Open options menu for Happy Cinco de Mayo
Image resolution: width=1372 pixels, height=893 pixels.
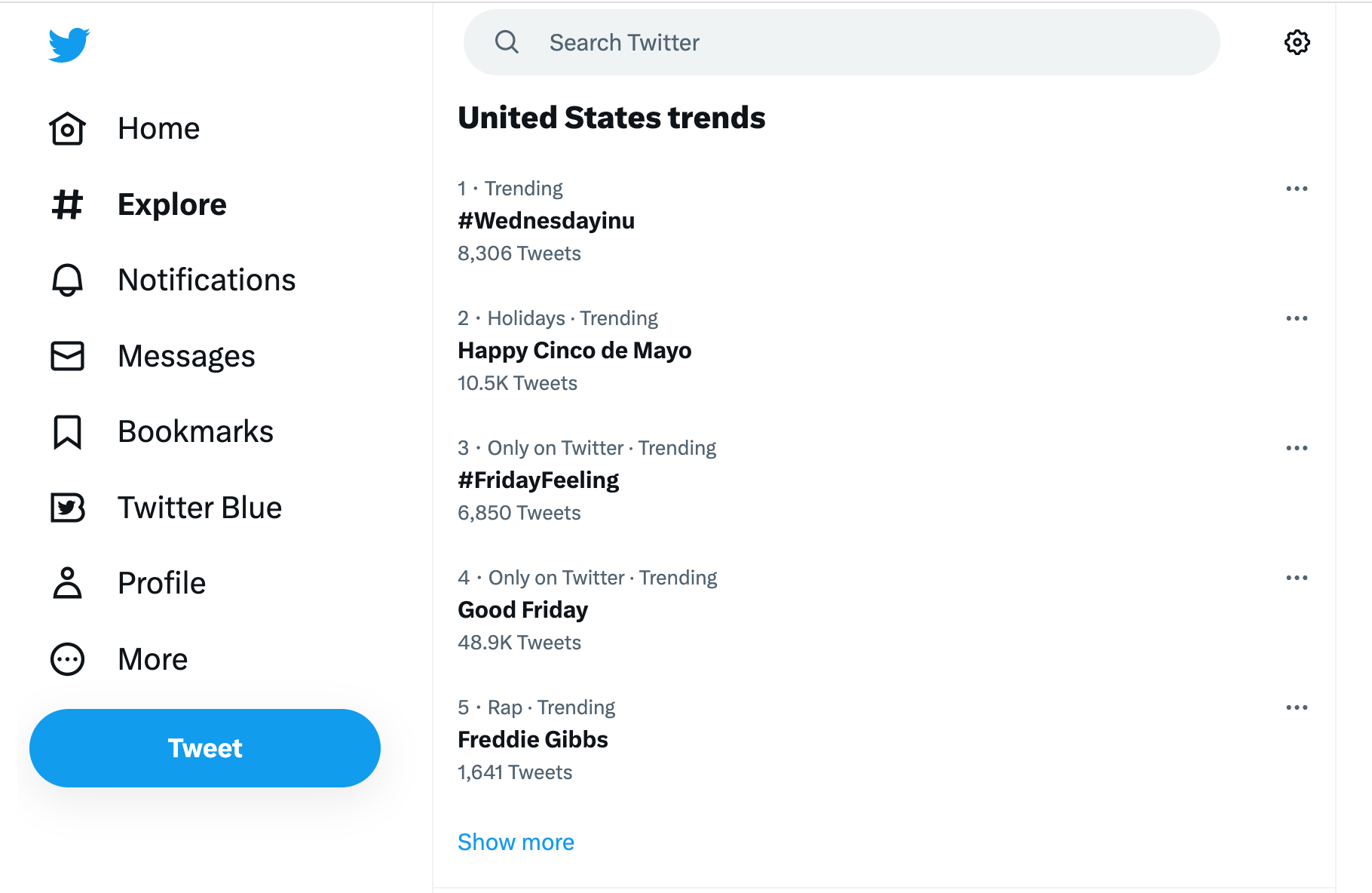[1297, 318]
